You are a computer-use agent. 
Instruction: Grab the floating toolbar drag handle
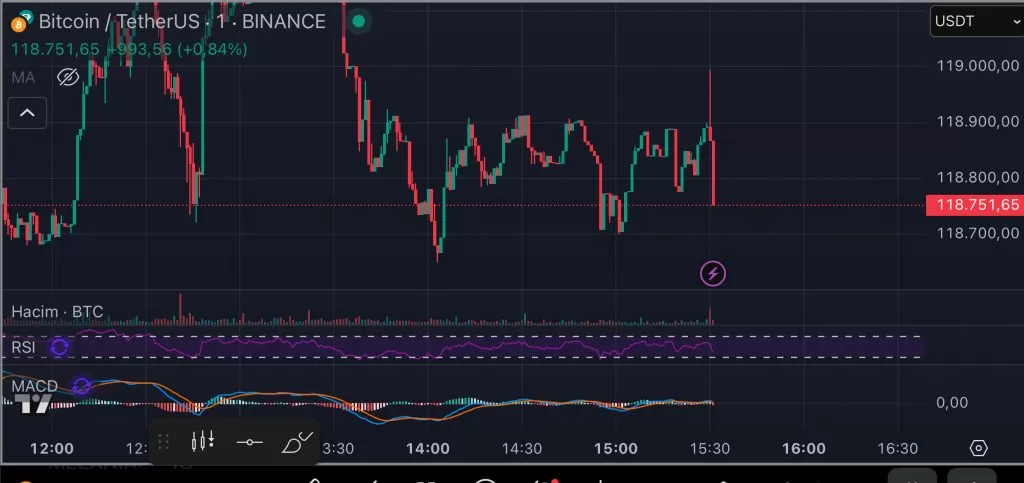click(164, 441)
